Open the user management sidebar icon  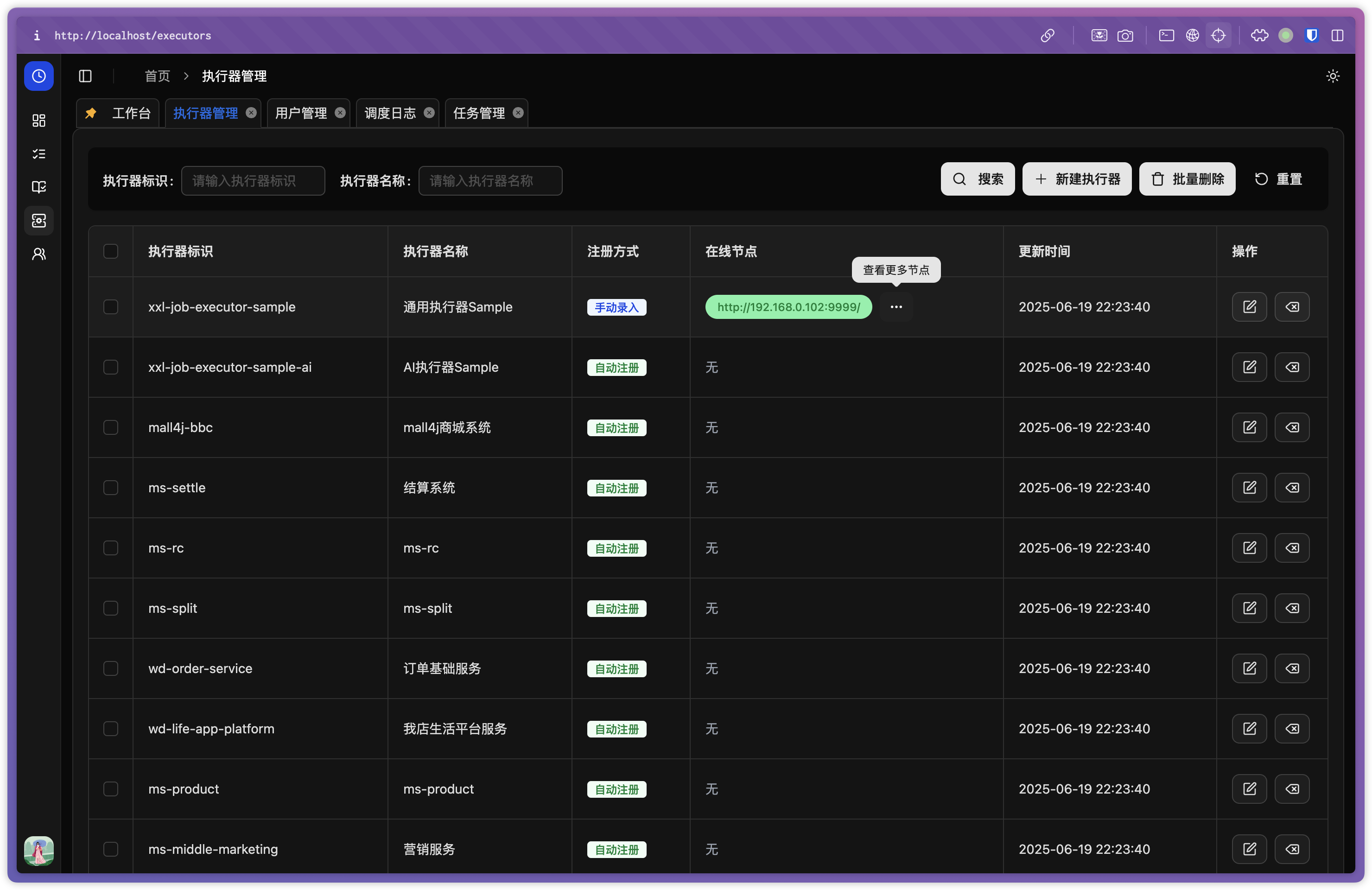[38, 254]
